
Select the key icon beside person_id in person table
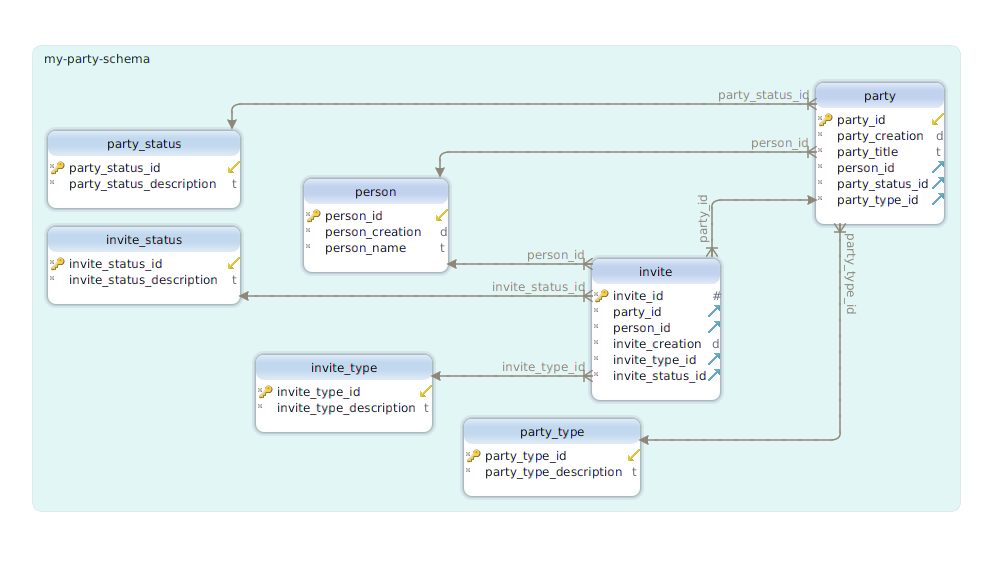tap(316, 215)
